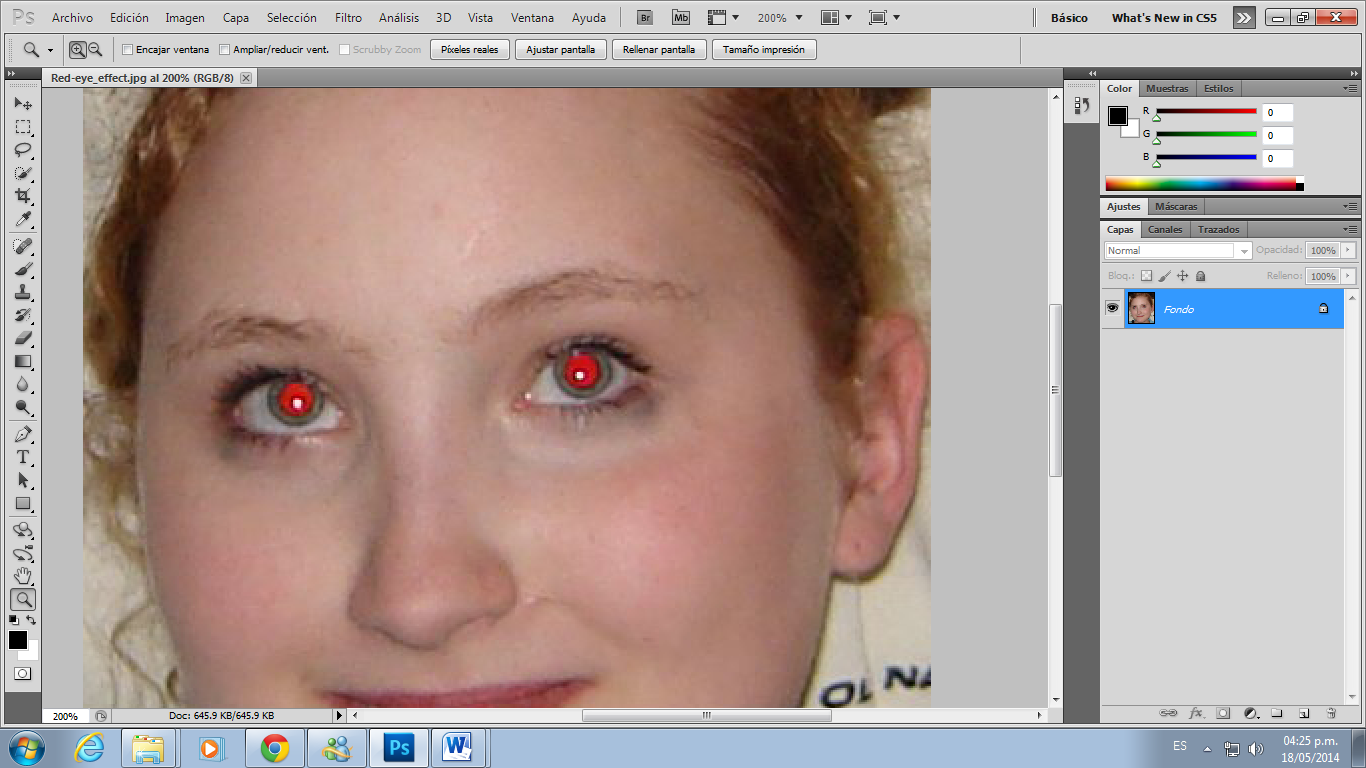This screenshot has height=768, width=1366.
Task: Enable Encajar ventana checkbox
Action: (x=127, y=49)
